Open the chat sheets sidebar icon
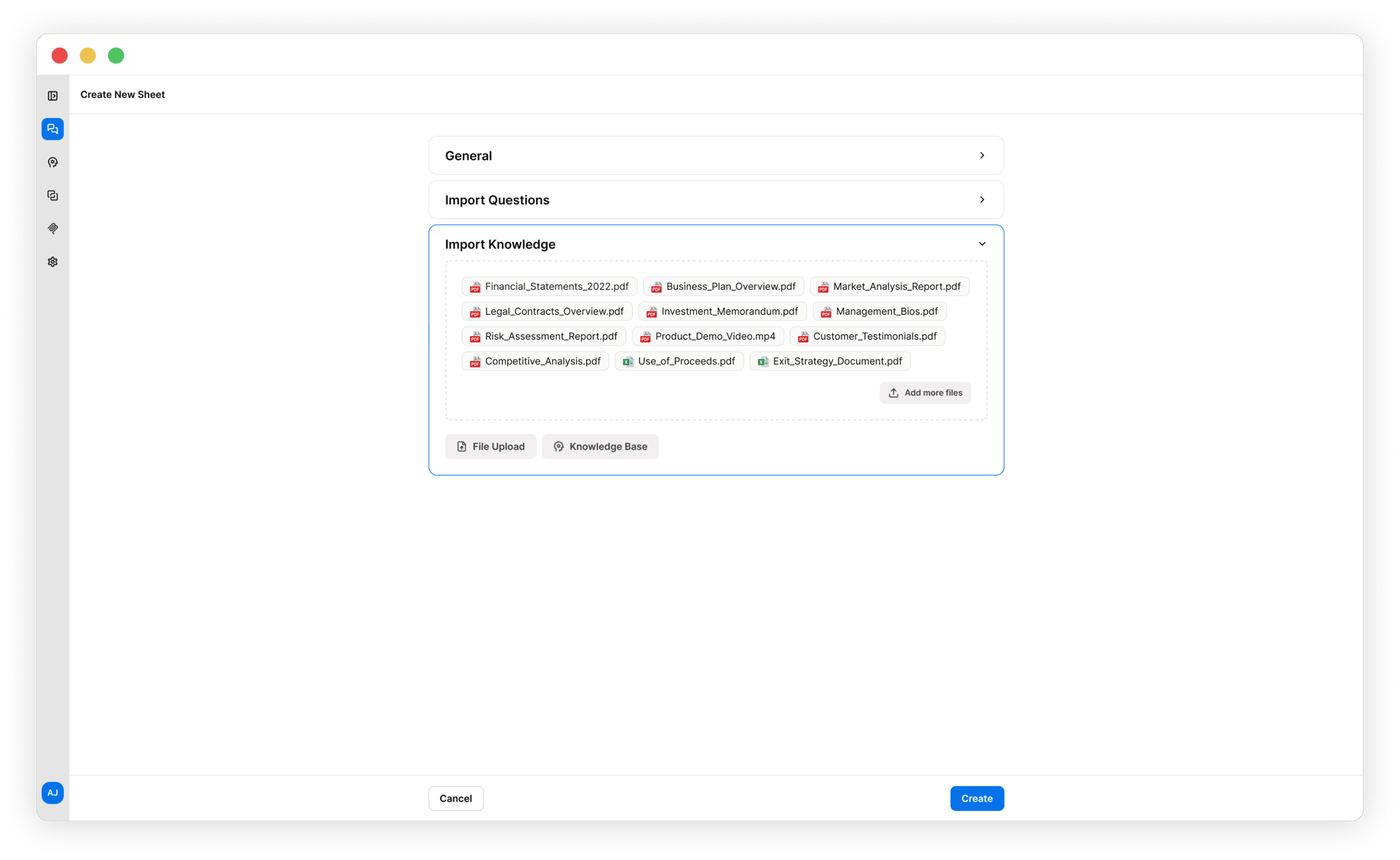 [x=52, y=129]
